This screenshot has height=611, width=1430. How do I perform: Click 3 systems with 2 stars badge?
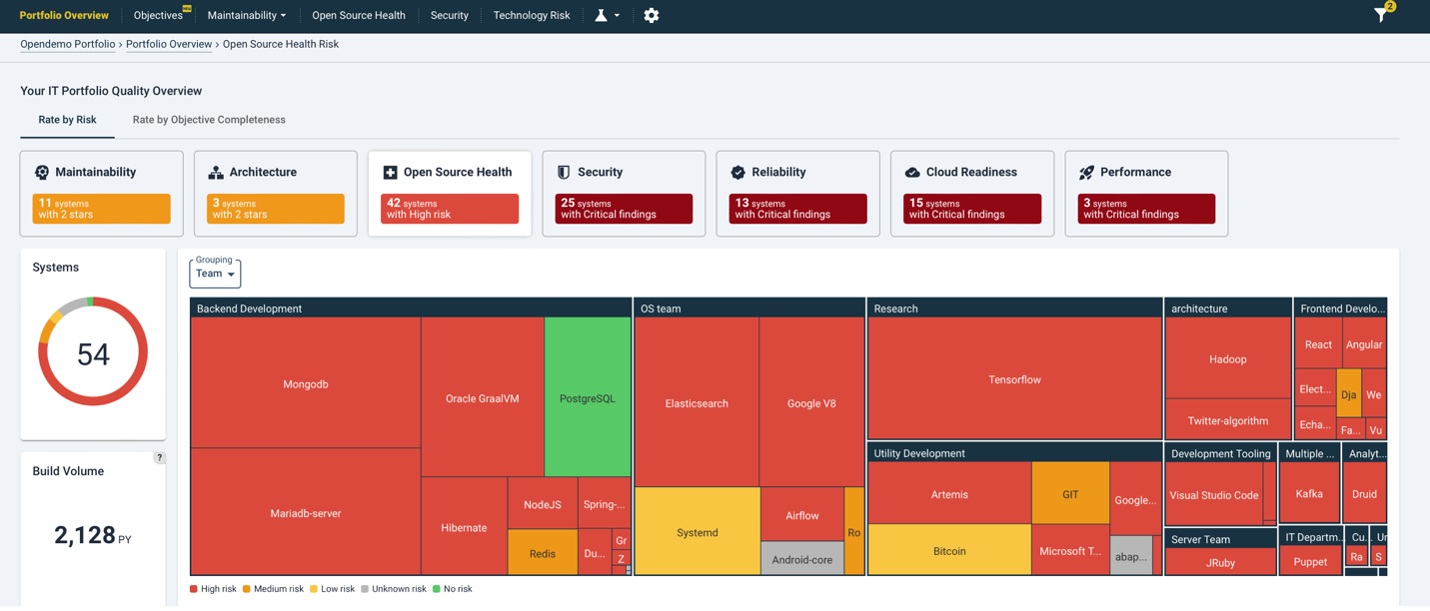pos(275,209)
